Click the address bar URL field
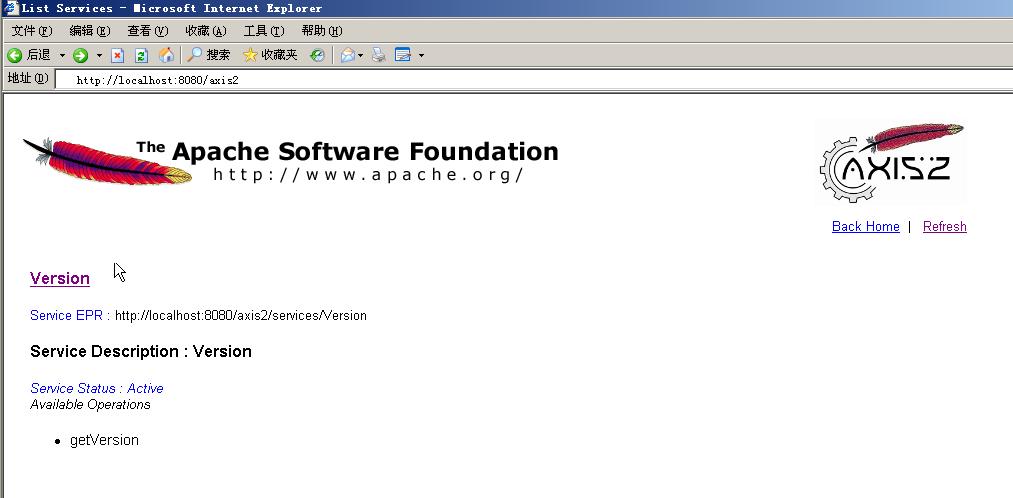1013x498 pixels. point(534,80)
